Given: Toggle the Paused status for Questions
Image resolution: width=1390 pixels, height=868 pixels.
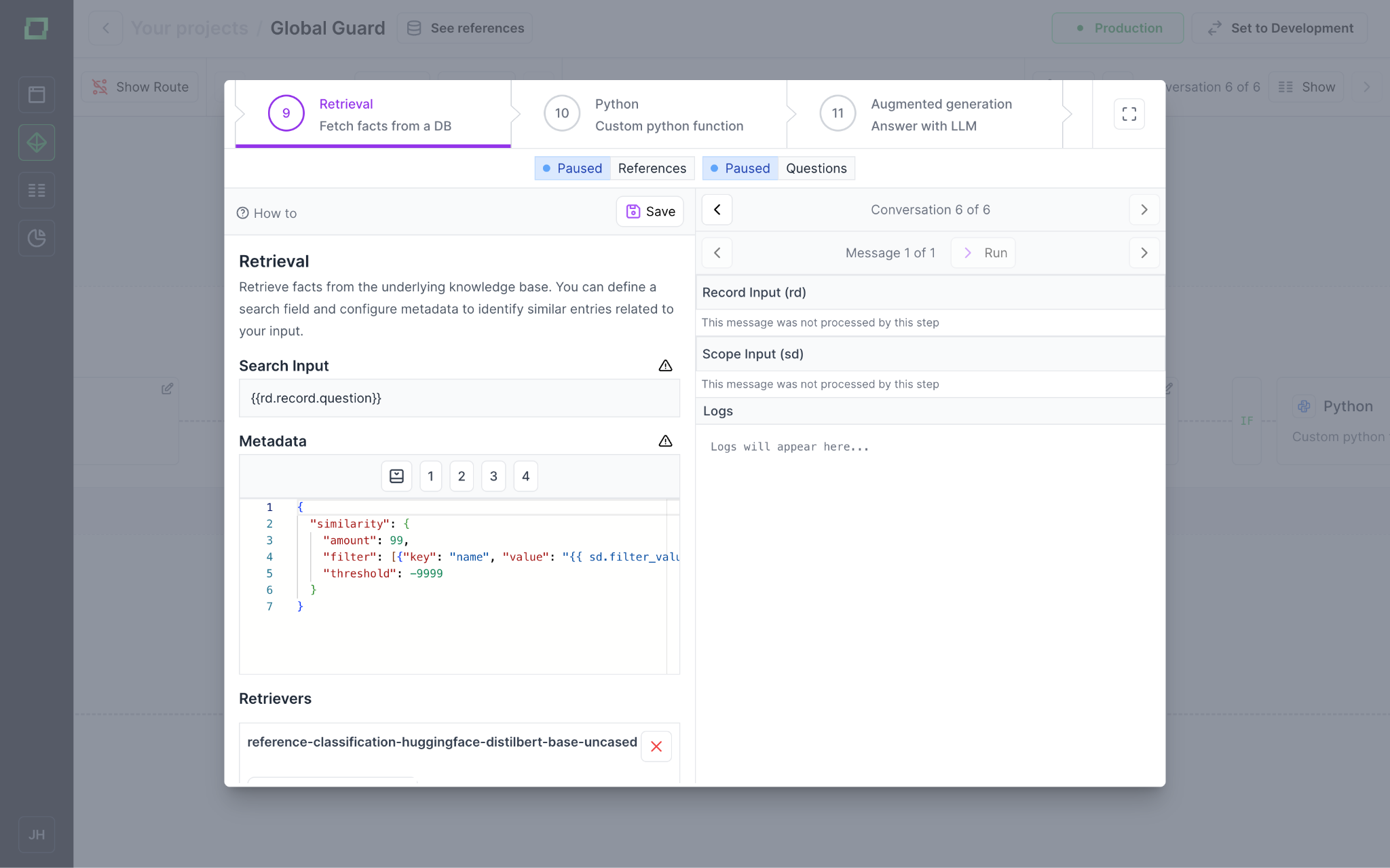Looking at the screenshot, I should pyautogui.click(x=740, y=168).
